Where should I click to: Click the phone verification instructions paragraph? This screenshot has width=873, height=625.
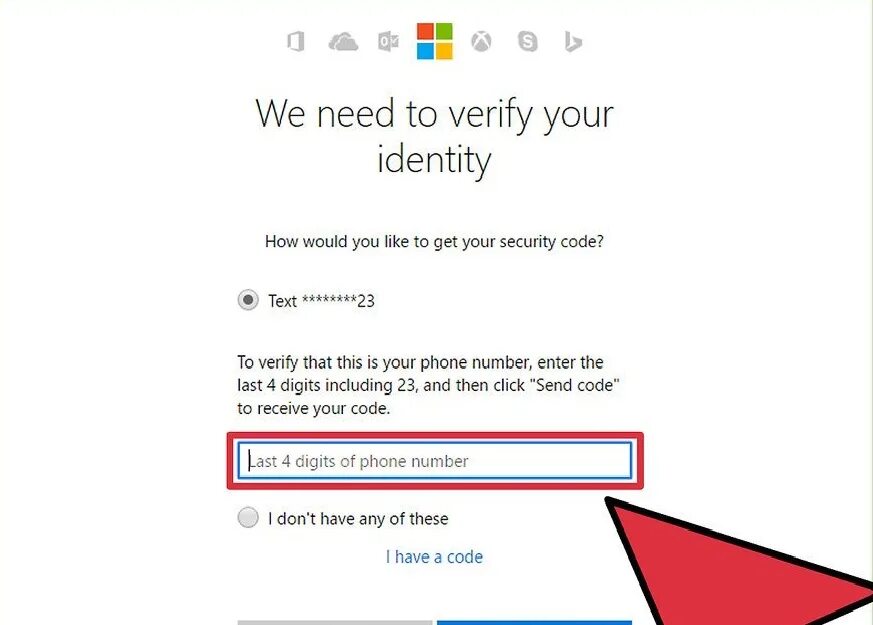point(429,385)
